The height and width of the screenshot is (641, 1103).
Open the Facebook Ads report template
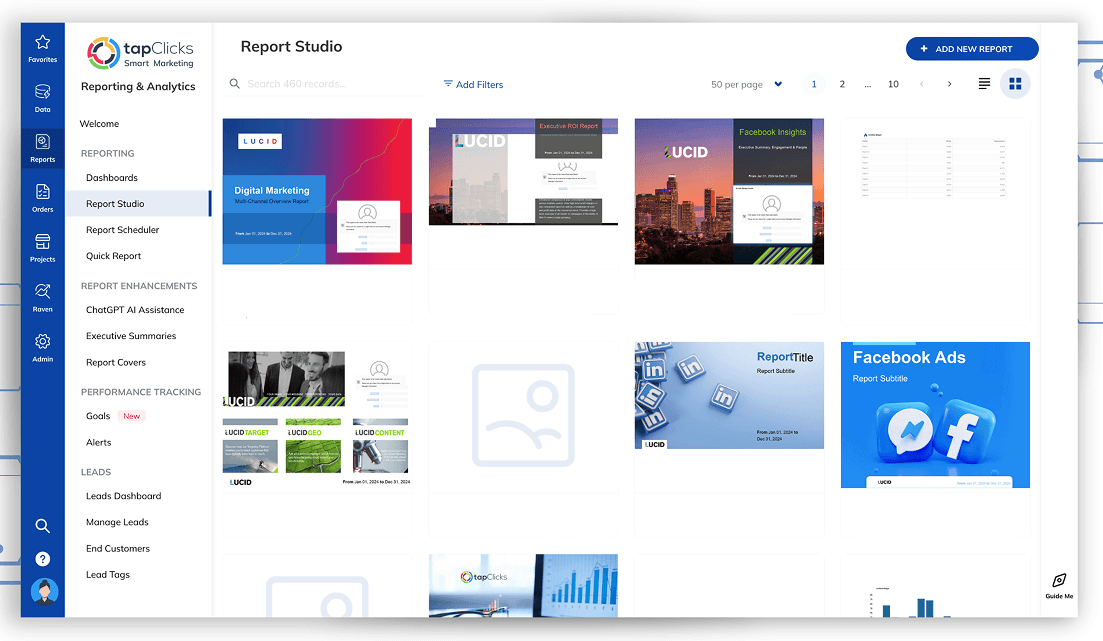934,414
